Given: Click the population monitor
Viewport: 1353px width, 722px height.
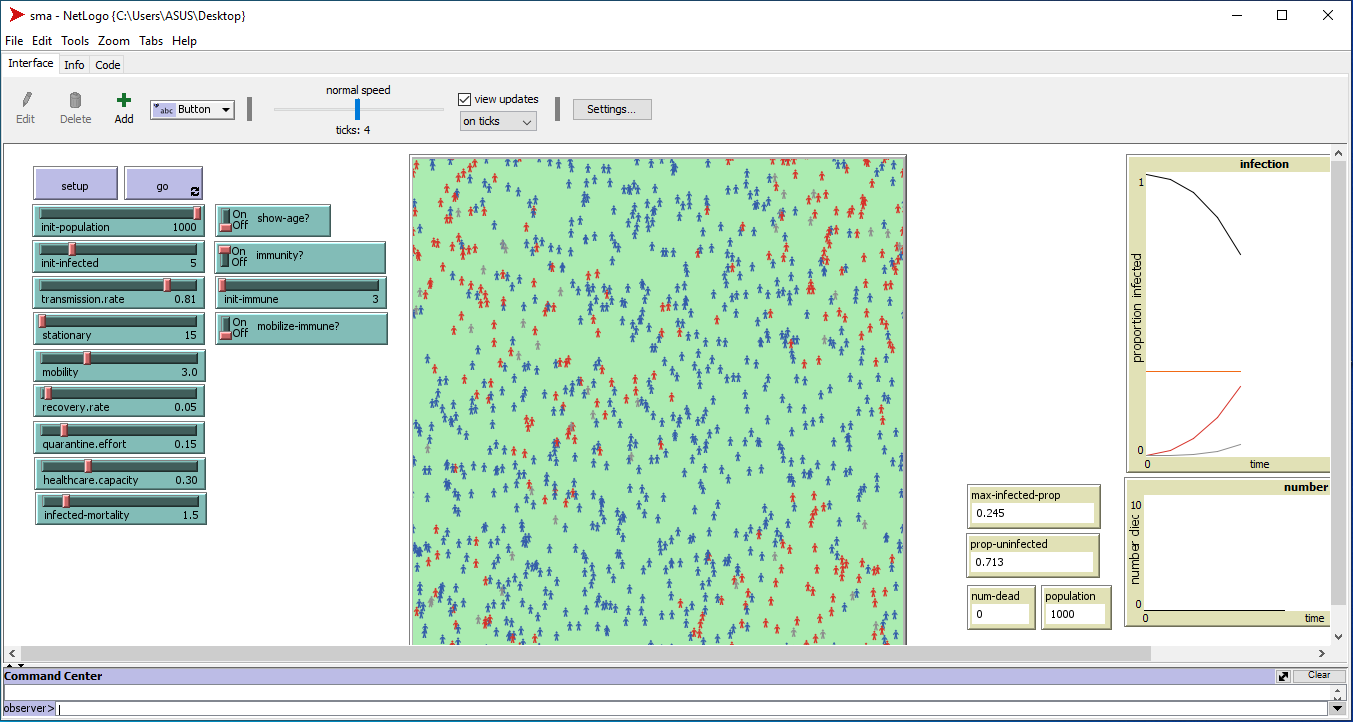Looking at the screenshot, I should (x=1075, y=607).
